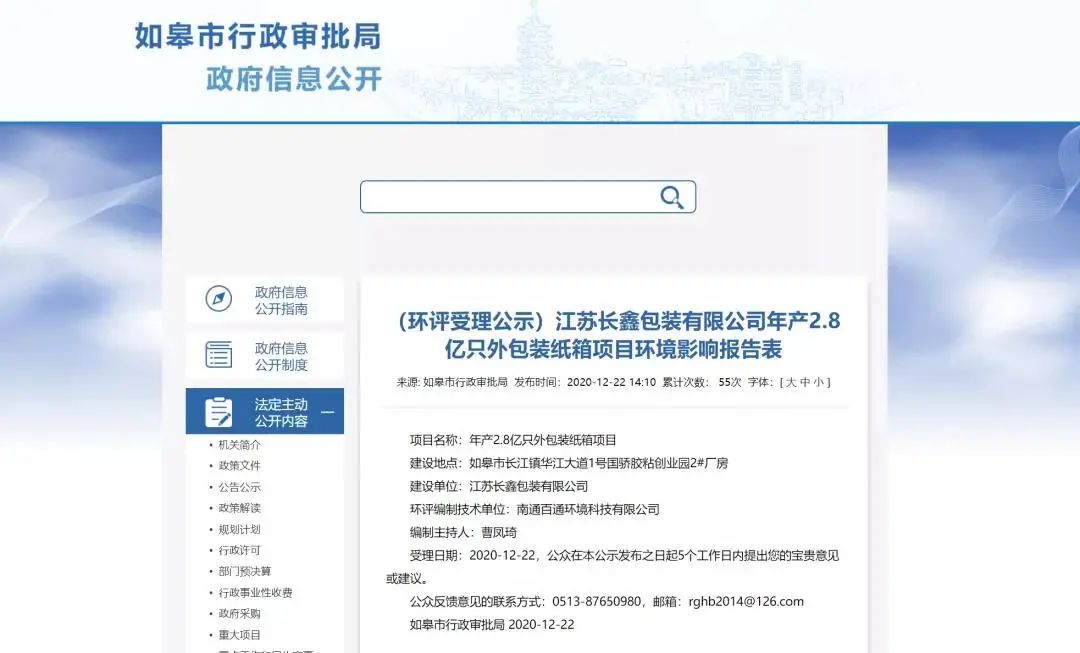Image resolution: width=1080 pixels, height=653 pixels.
Task: Click the line 编制主持人：曹凤琦
Action: pos(463,532)
